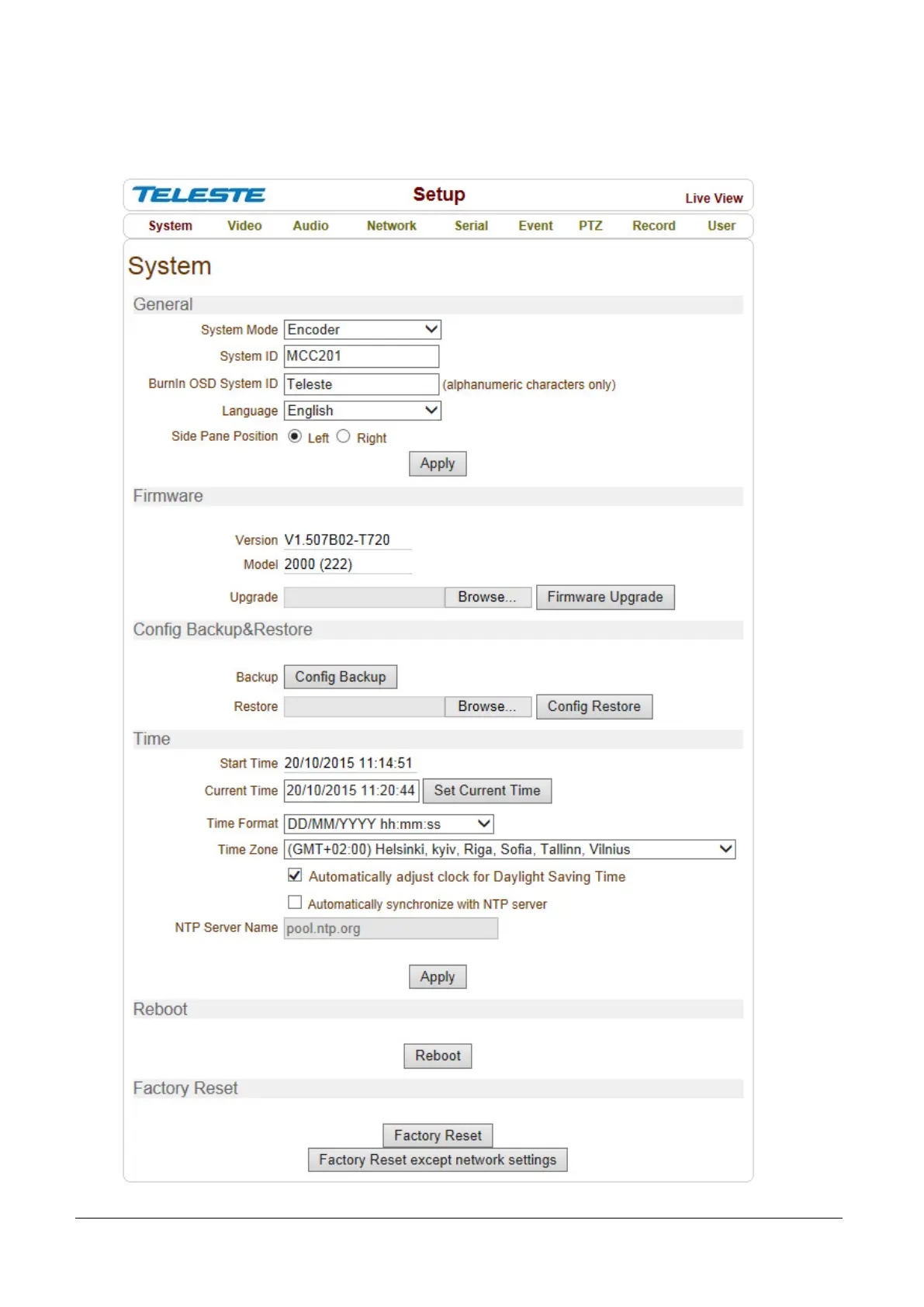This screenshot has height=1307, width=924.
Task: Open the PTZ tab
Action: tap(590, 226)
